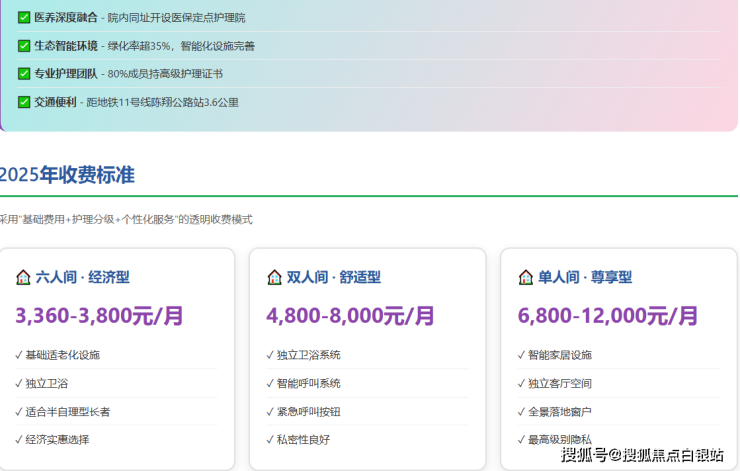Click the 6,800-12,000元/月 price text
Image resolution: width=740 pixels, height=471 pixels.
[608, 316]
